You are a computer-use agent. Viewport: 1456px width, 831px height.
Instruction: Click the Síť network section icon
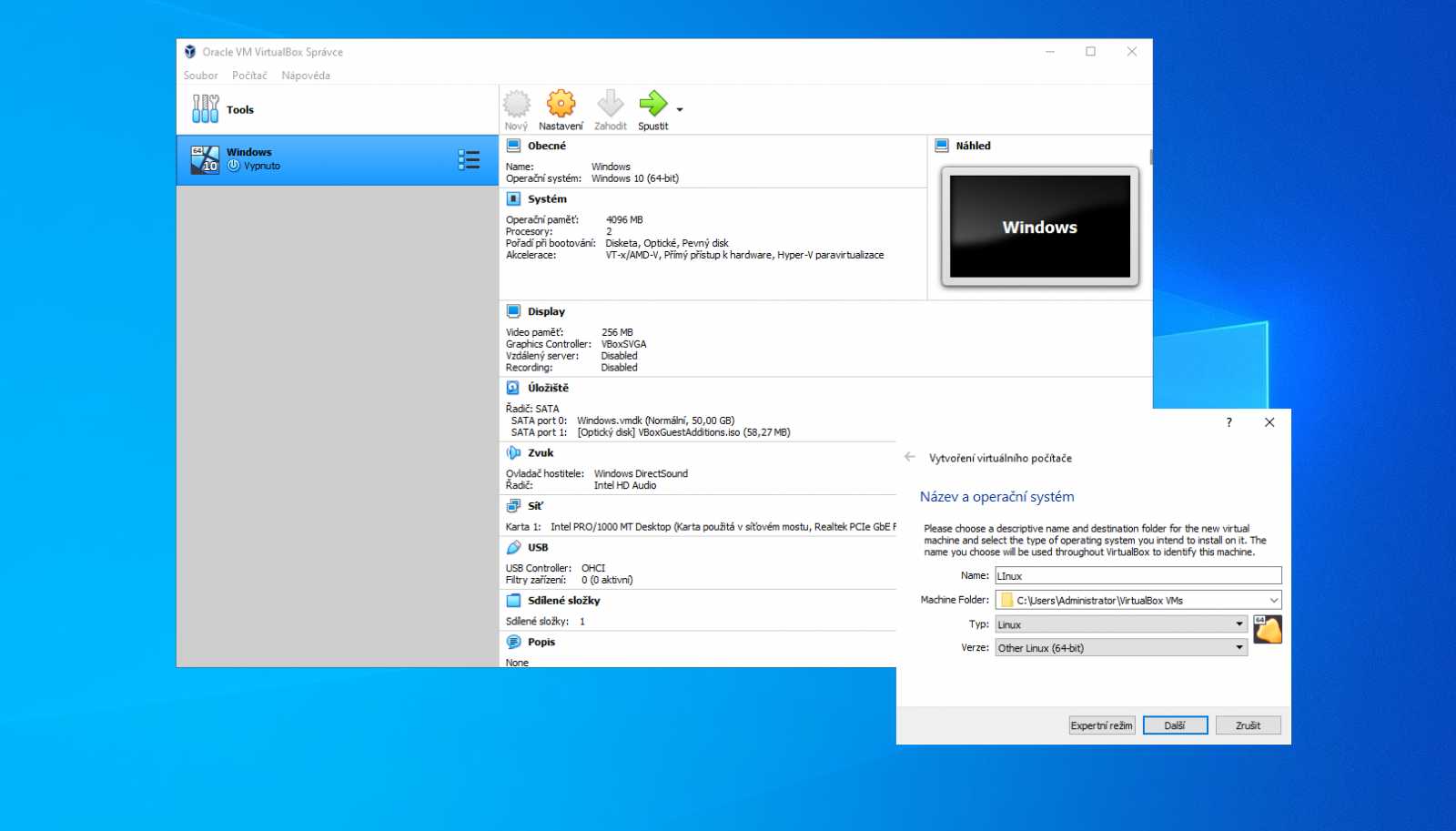click(x=513, y=505)
